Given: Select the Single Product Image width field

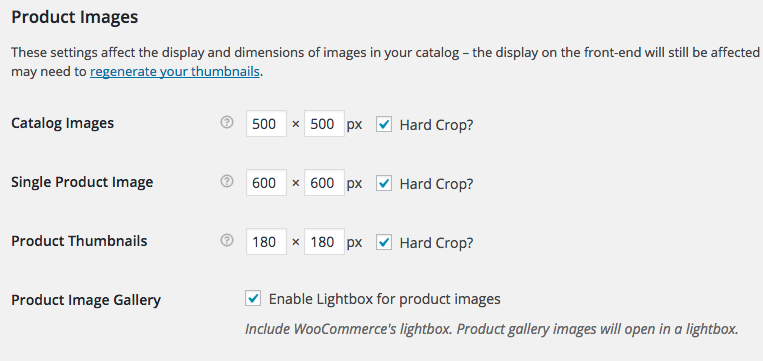Looking at the screenshot, I should pyautogui.click(x=266, y=183).
